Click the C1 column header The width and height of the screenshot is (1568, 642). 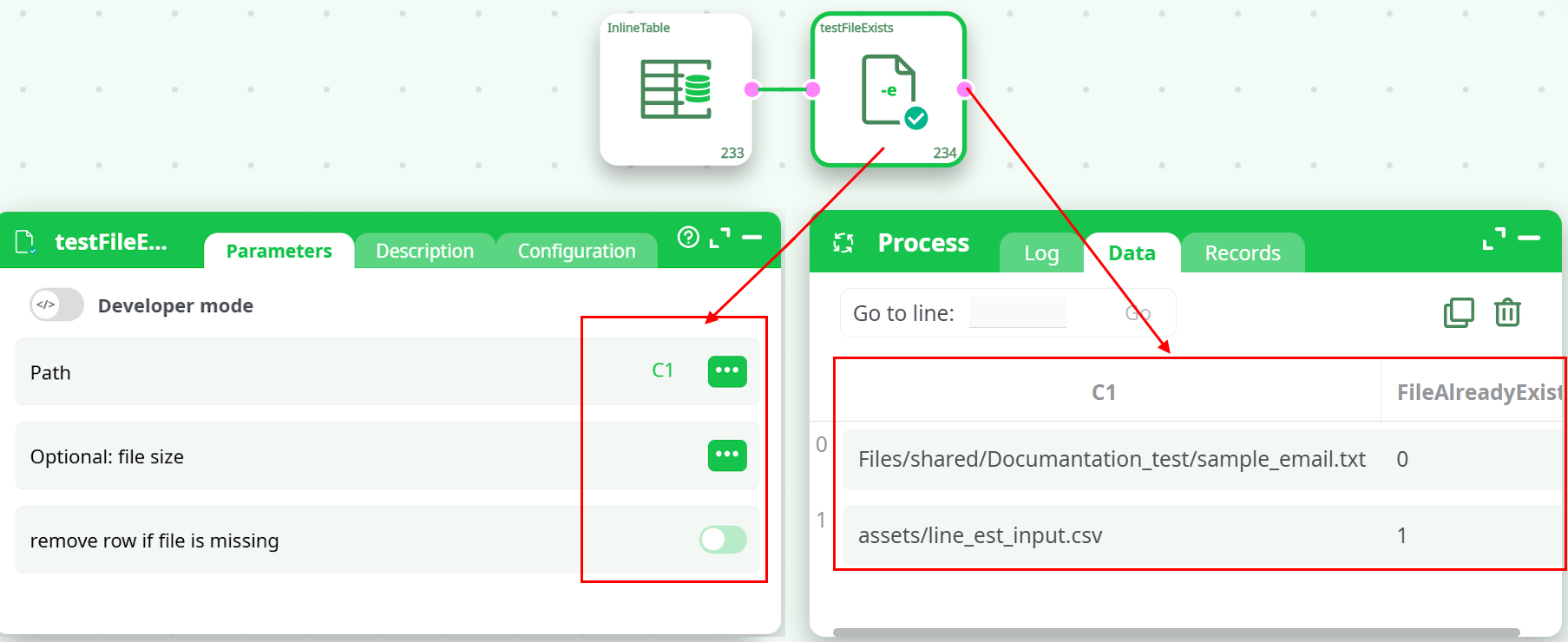pyautogui.click(x=1103, y=392)
